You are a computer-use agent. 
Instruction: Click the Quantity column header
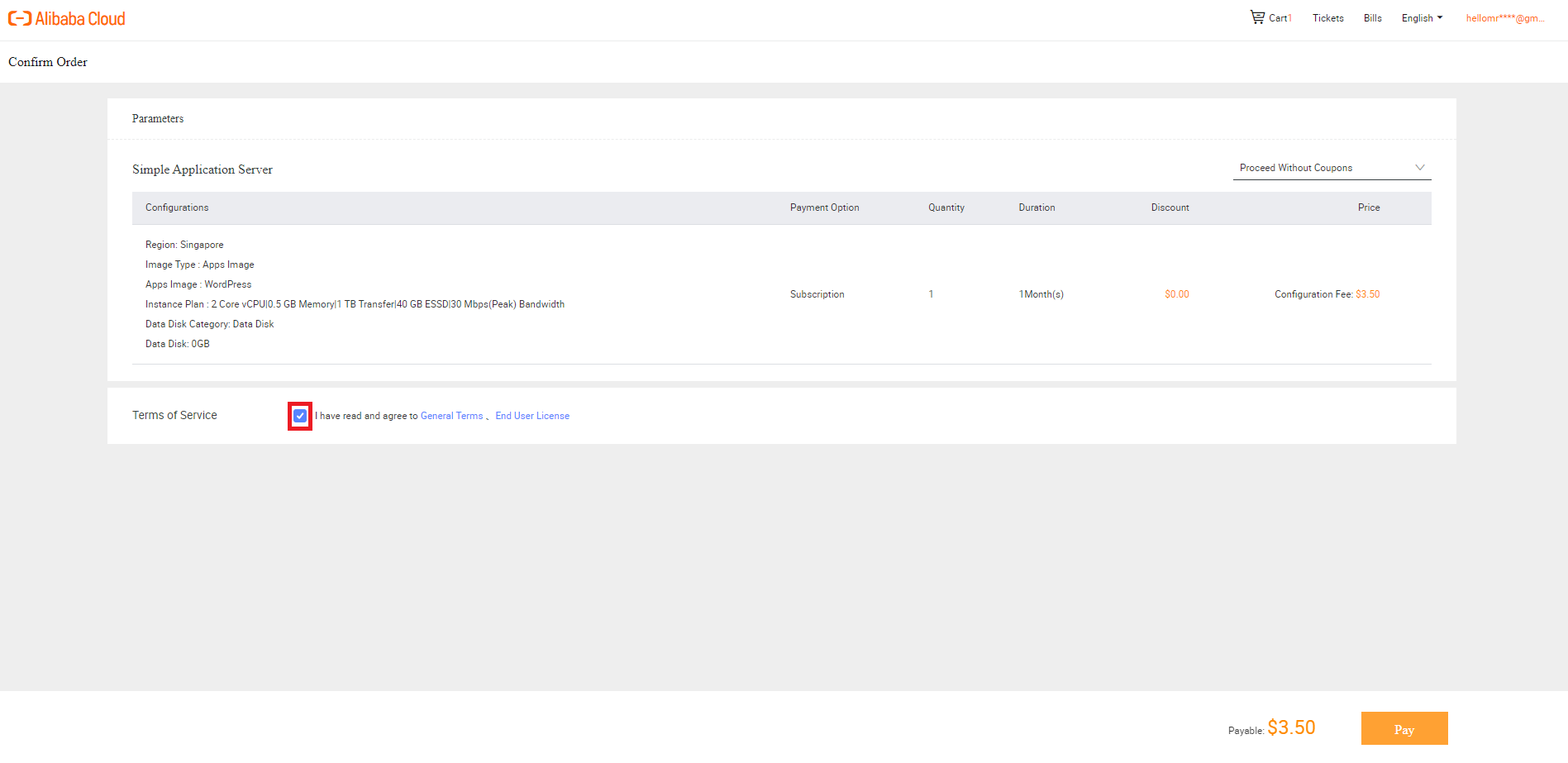tap(946, 207)
